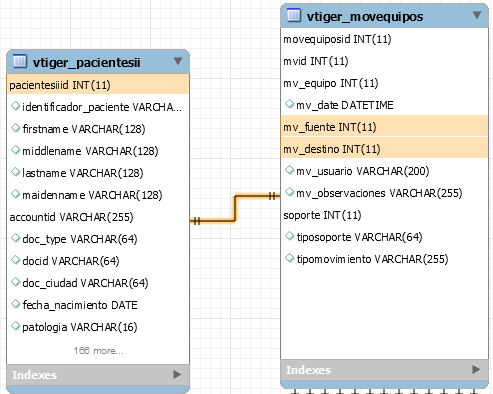Click the diamond icon next to patologia

click(x=15, y=326)
